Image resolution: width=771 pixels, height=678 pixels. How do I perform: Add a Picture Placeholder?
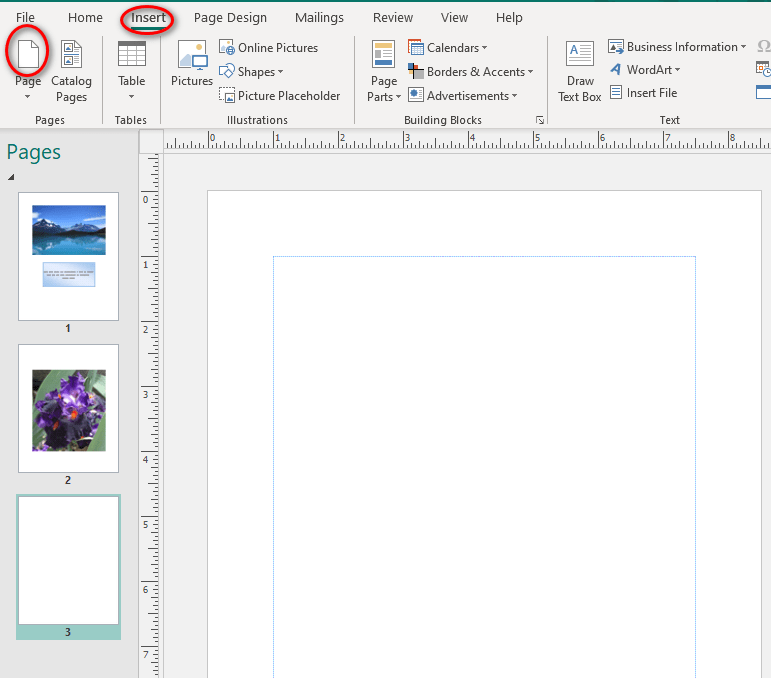click(279, 96)
